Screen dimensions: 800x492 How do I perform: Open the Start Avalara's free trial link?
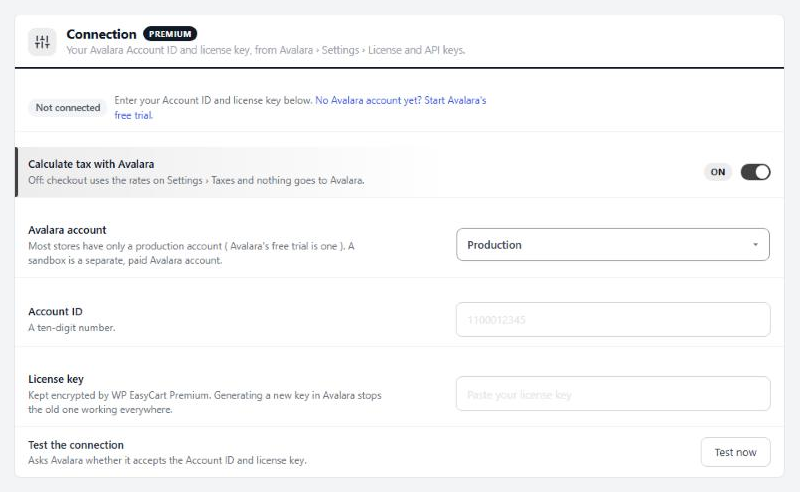[300, 108]
